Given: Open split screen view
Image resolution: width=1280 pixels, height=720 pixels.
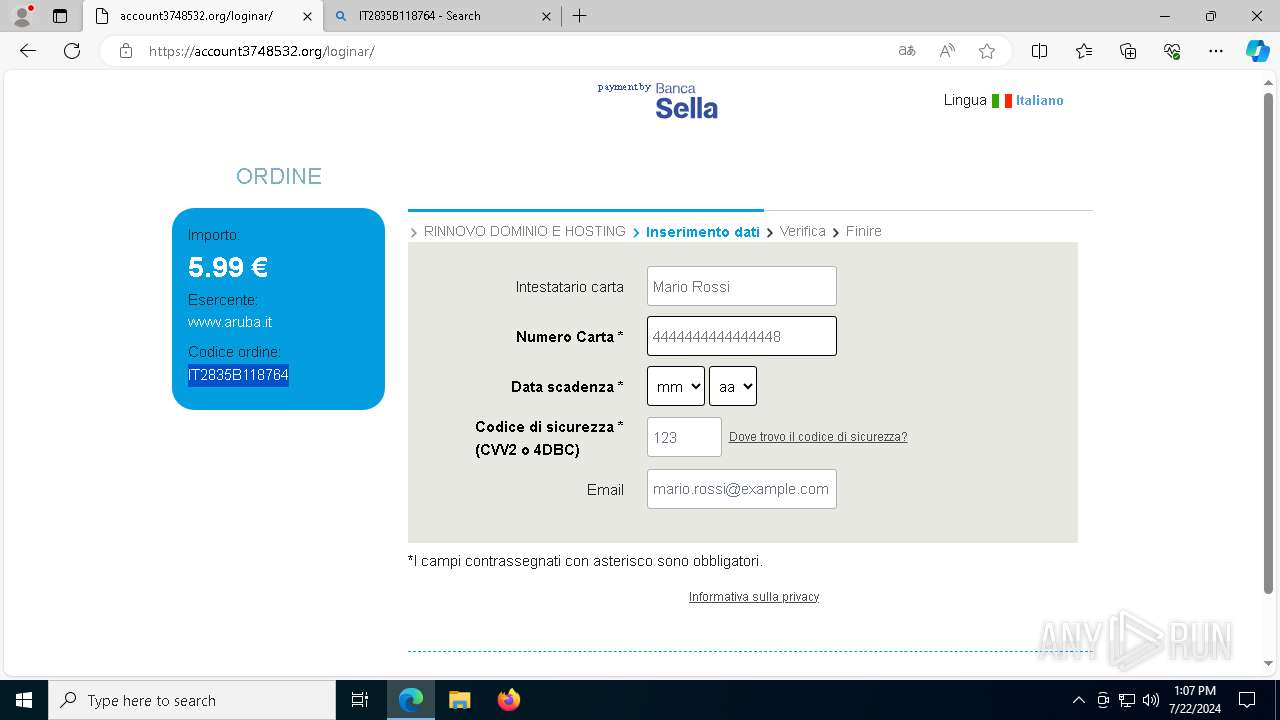Looking at the screenshot, I should pos(1039,51).
